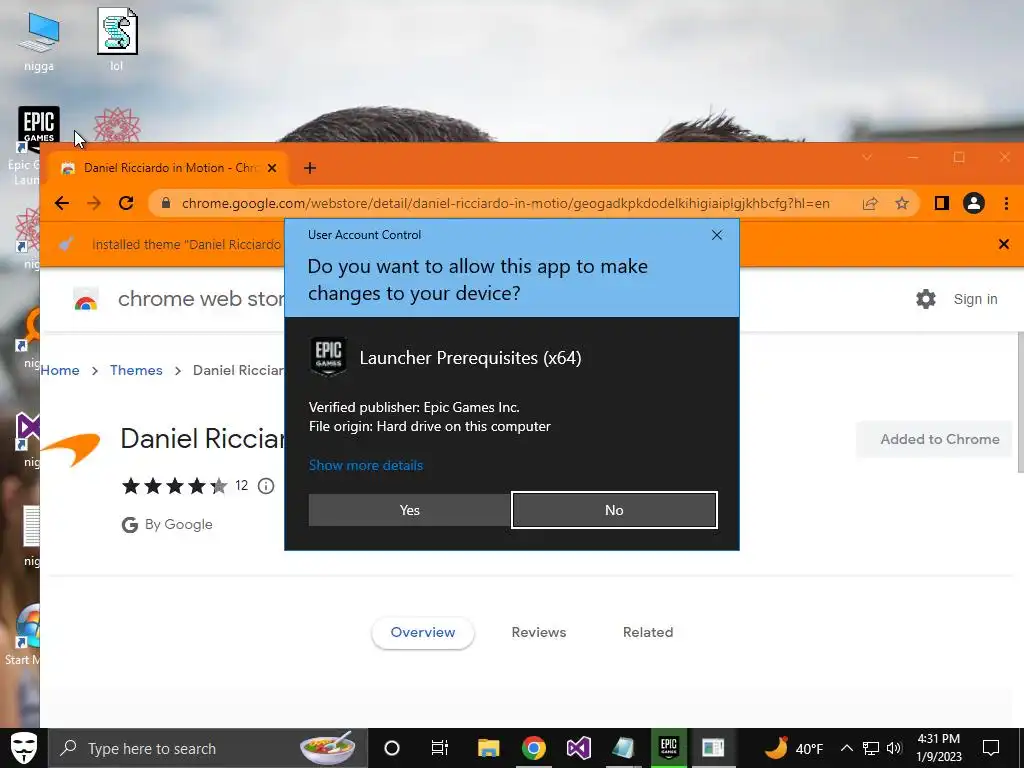The width and height of the screenshot is (1024, 768).
Task: Open network icon in system tray
Action: [x=871, y=748]
